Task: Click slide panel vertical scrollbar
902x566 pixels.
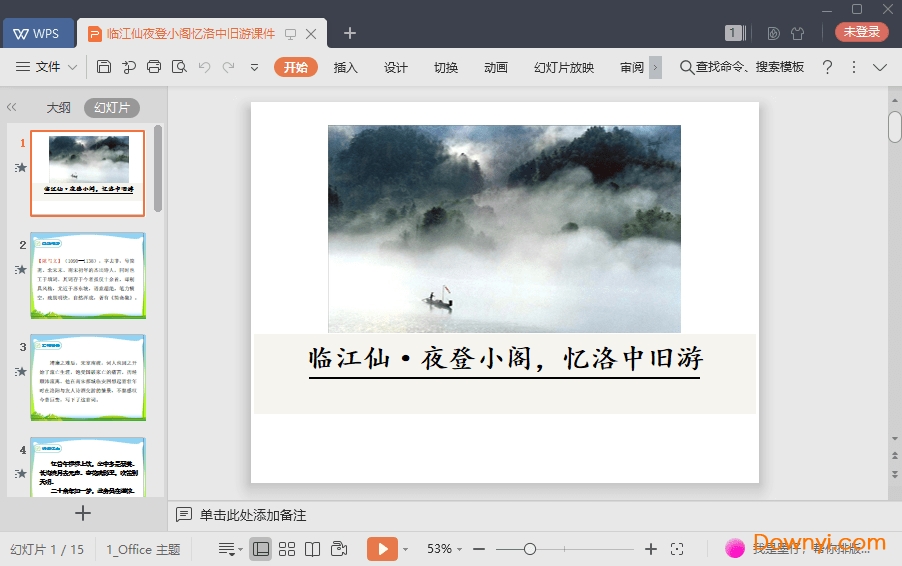Action: (x=158, y=169)
